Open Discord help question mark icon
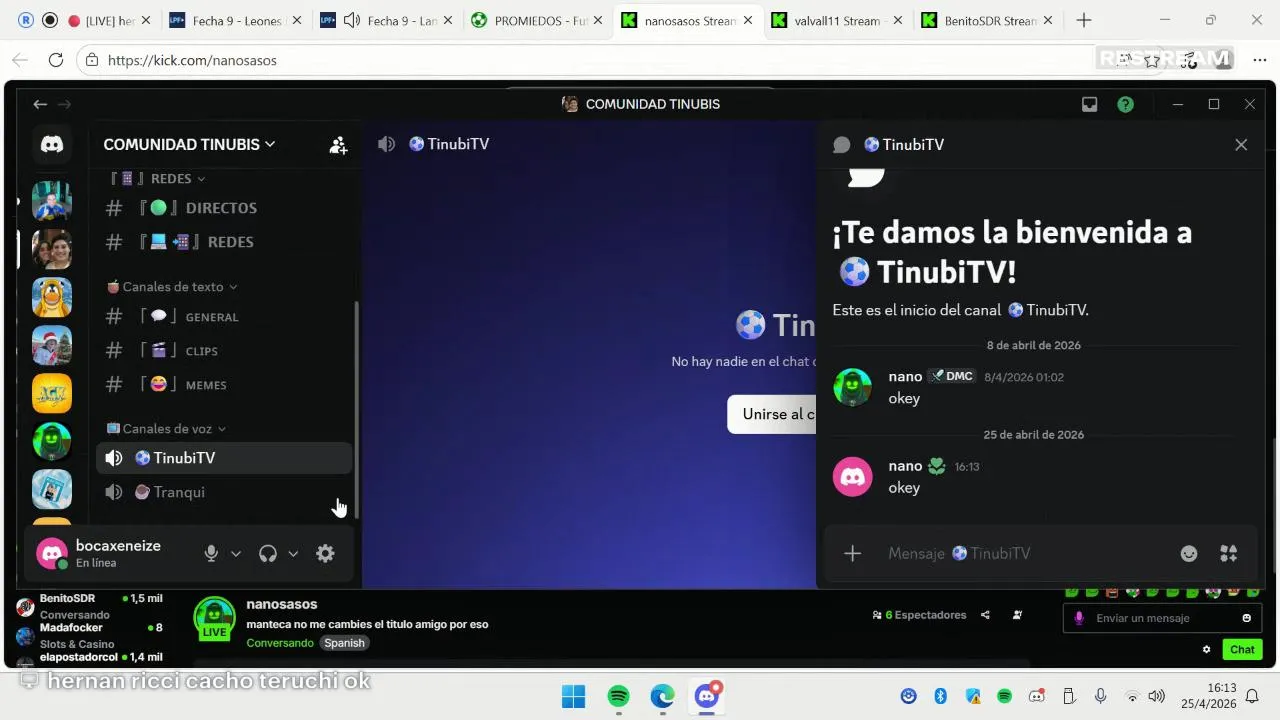The image size is (1280, 720). point(1126,104)
